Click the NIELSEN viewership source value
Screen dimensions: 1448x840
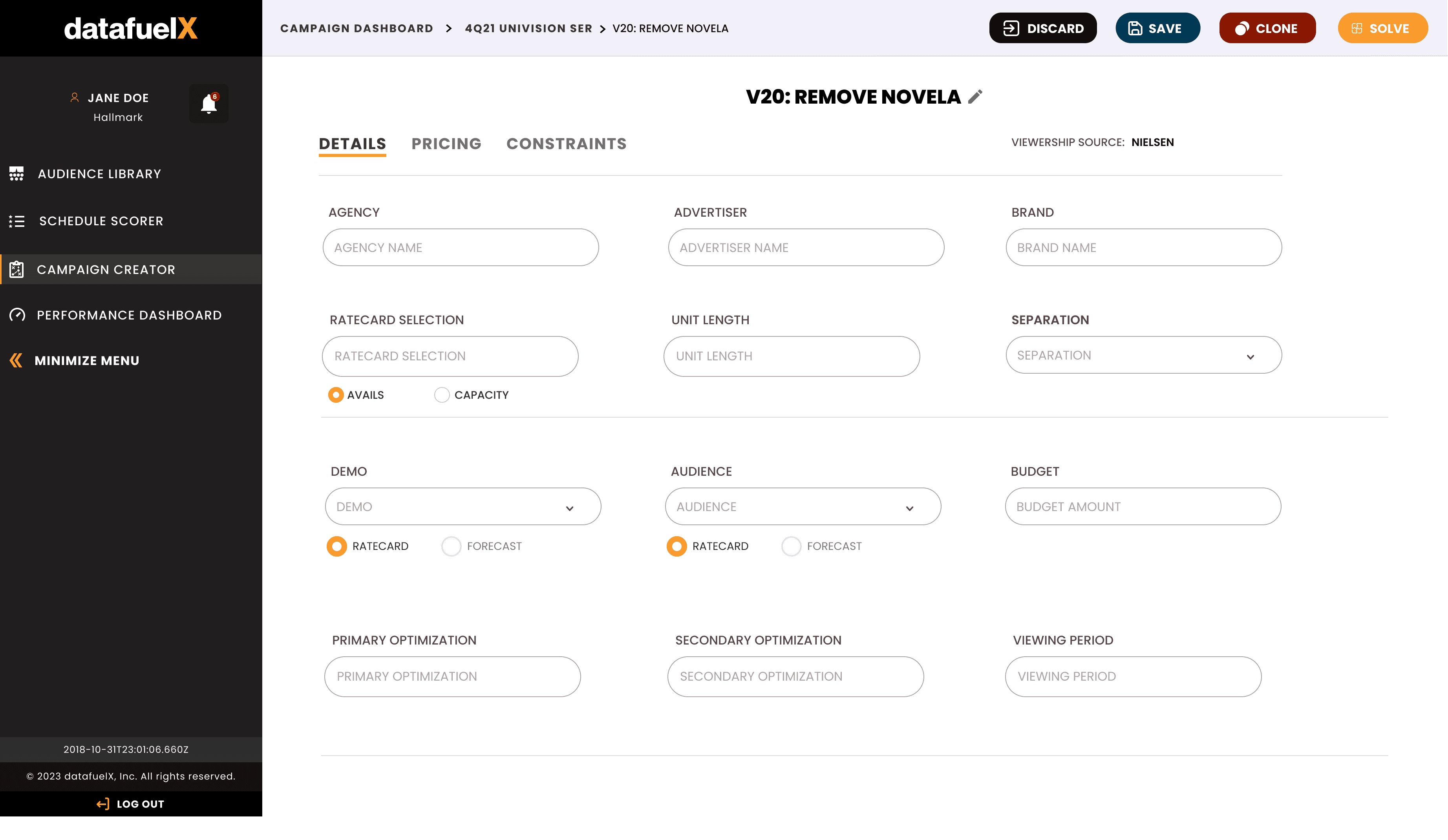click(x=1153, y=142)
